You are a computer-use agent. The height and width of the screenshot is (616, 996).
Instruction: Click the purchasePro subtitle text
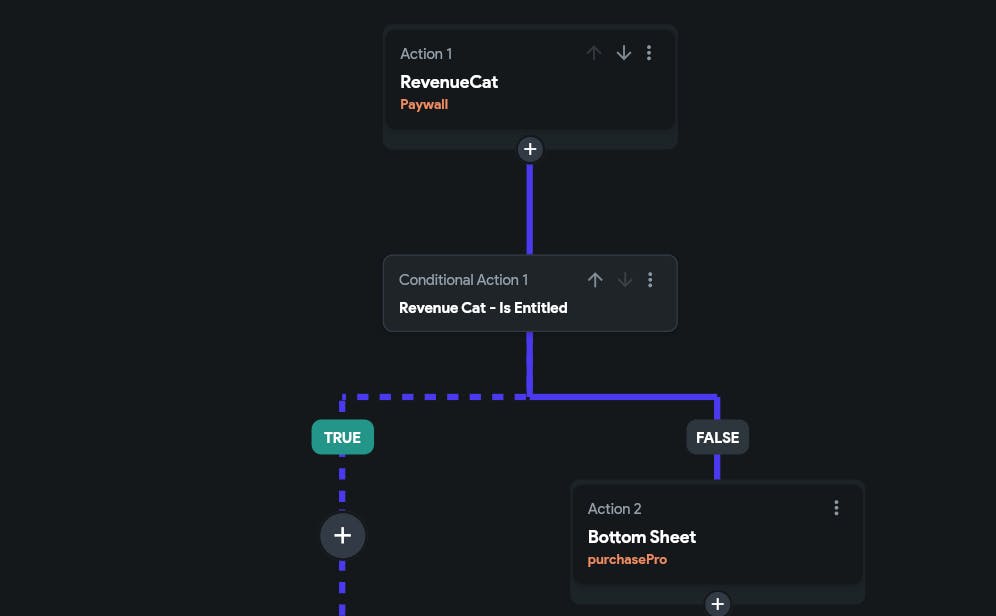tap(627, 559)
